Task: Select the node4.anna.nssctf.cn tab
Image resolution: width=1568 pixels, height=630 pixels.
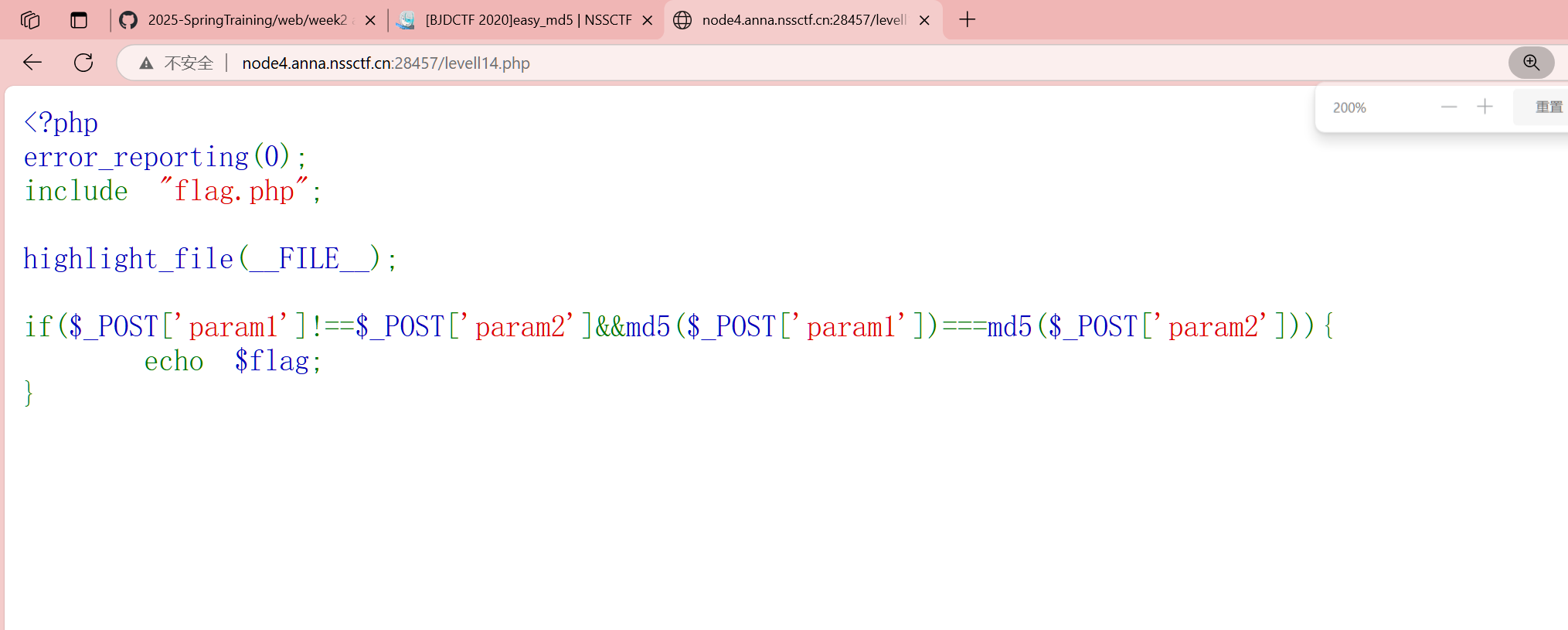Action: pyautogui.click(x=803, y=20)
